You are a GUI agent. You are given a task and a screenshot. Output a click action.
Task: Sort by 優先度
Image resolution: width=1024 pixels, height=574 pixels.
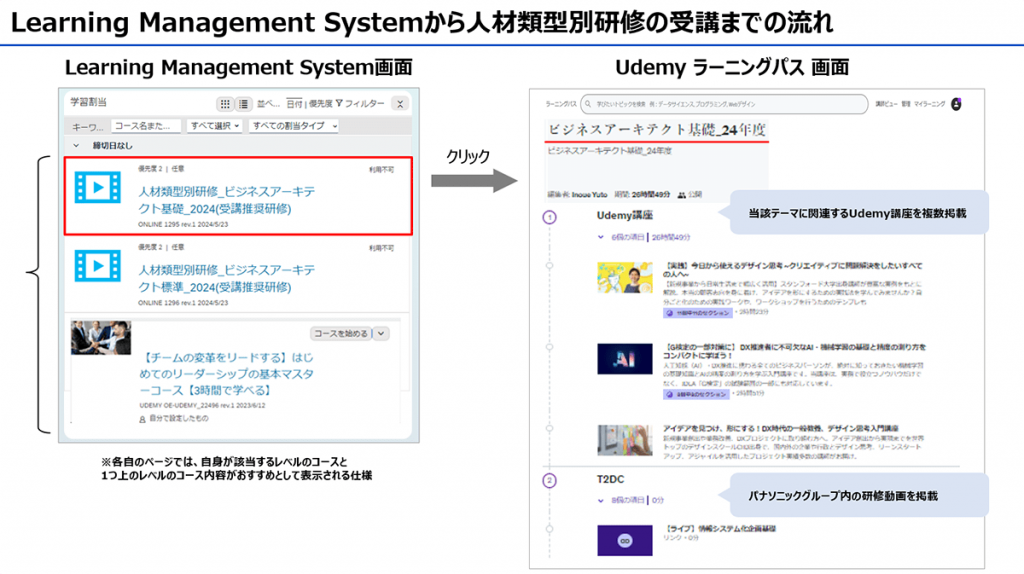pos(320,104)
